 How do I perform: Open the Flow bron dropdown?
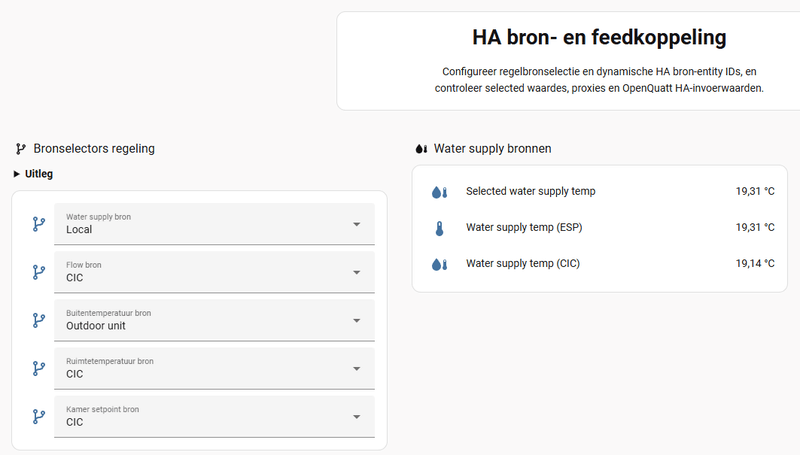(215, 272)
